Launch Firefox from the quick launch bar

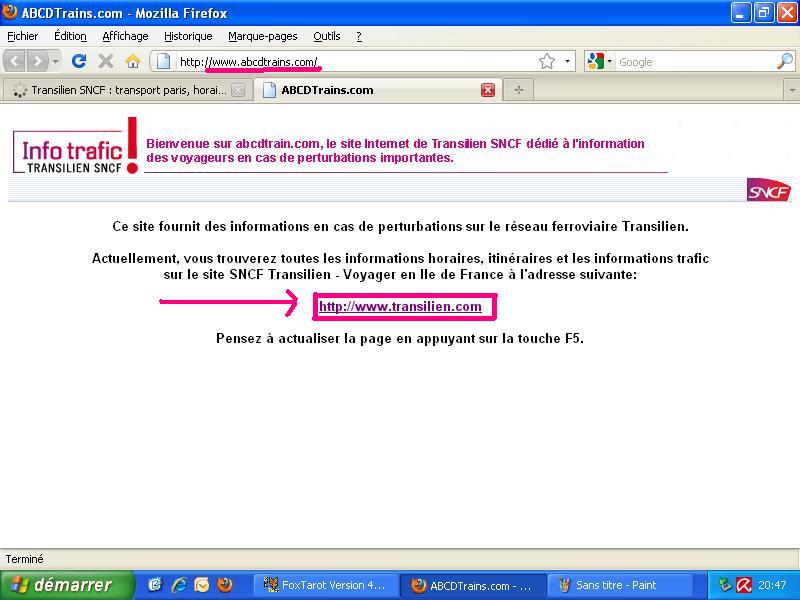coord(225,585)
